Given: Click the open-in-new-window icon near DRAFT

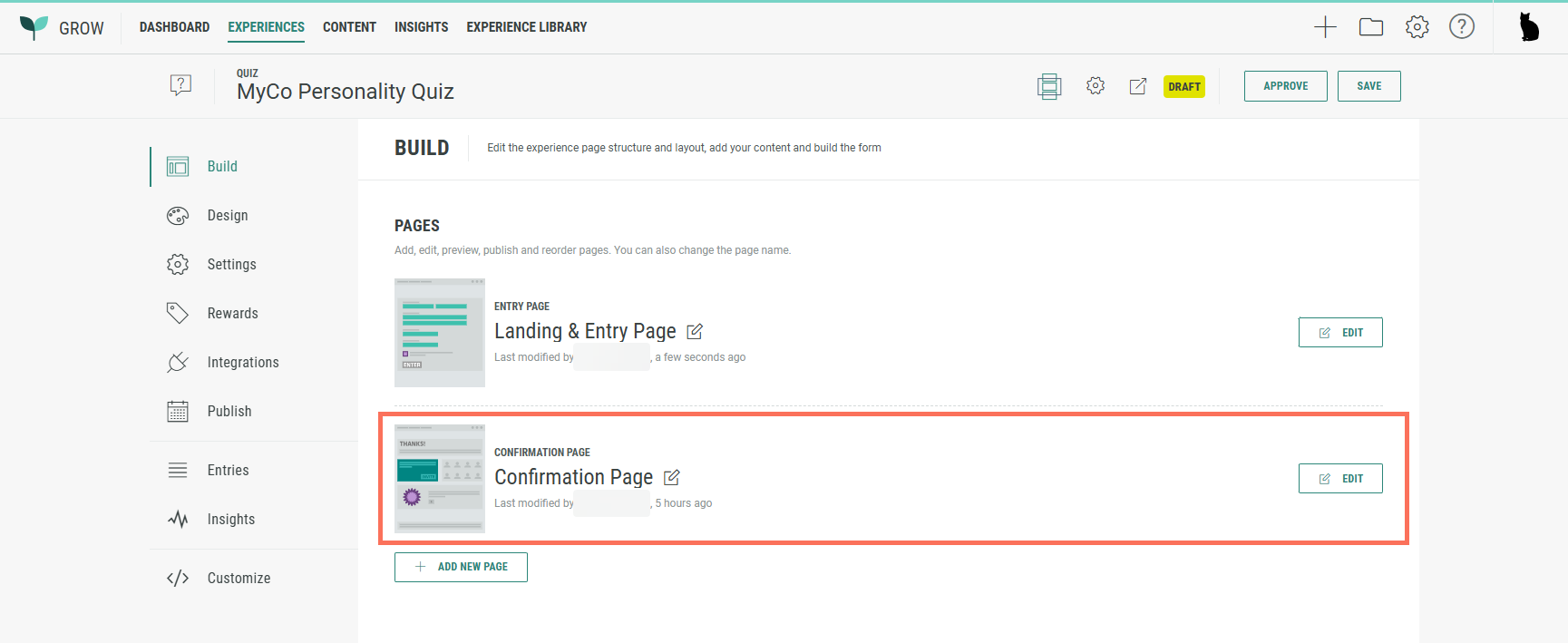Looking at the screenshot, I should click(1137, 86).
